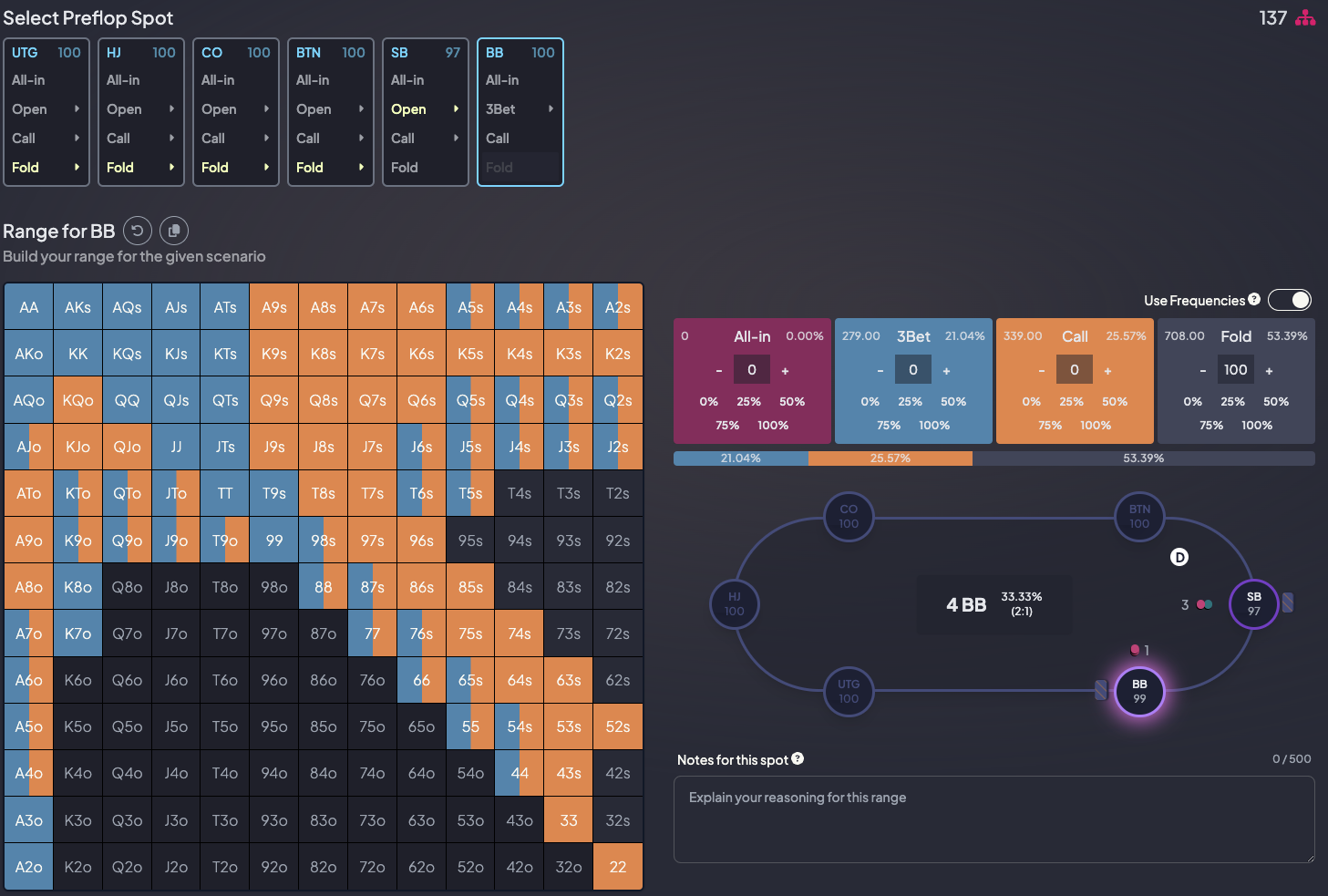Viewport: 1328px width, 896px height.
Task: Select the AKs hand cell
Action: point(78,307)
